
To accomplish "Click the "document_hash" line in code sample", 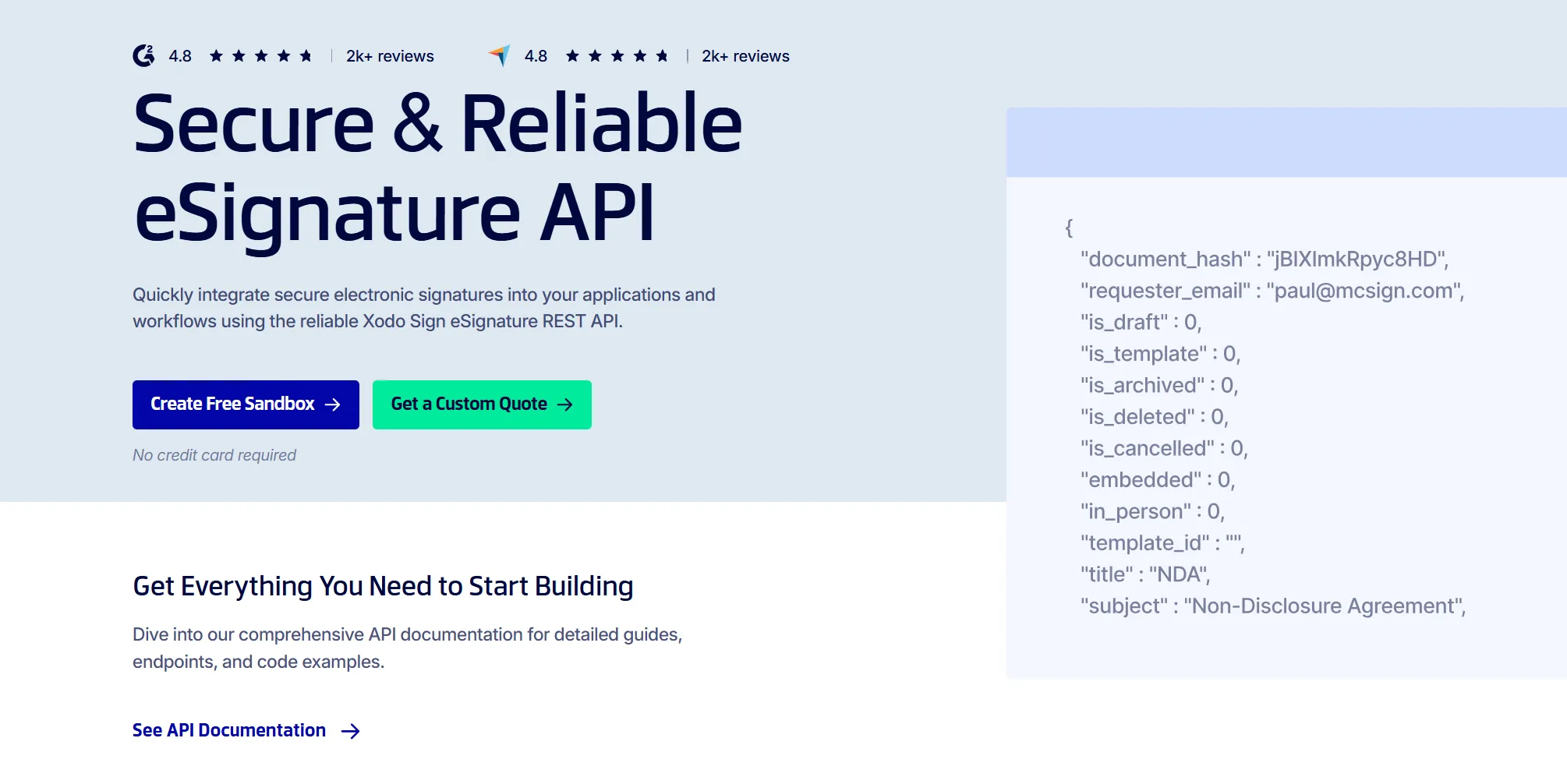I will pos(1265,260).
